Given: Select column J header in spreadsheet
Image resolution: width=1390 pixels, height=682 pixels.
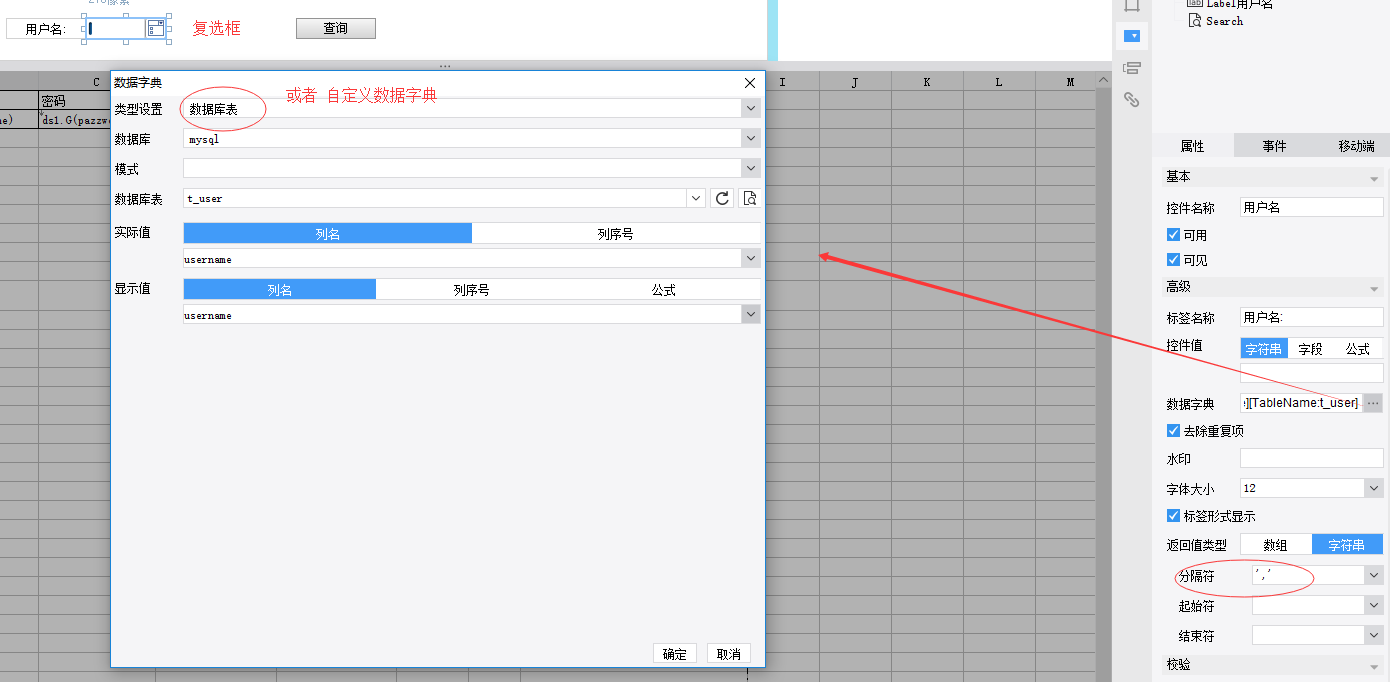Looking at the screenshot, I should pos(855,82).
